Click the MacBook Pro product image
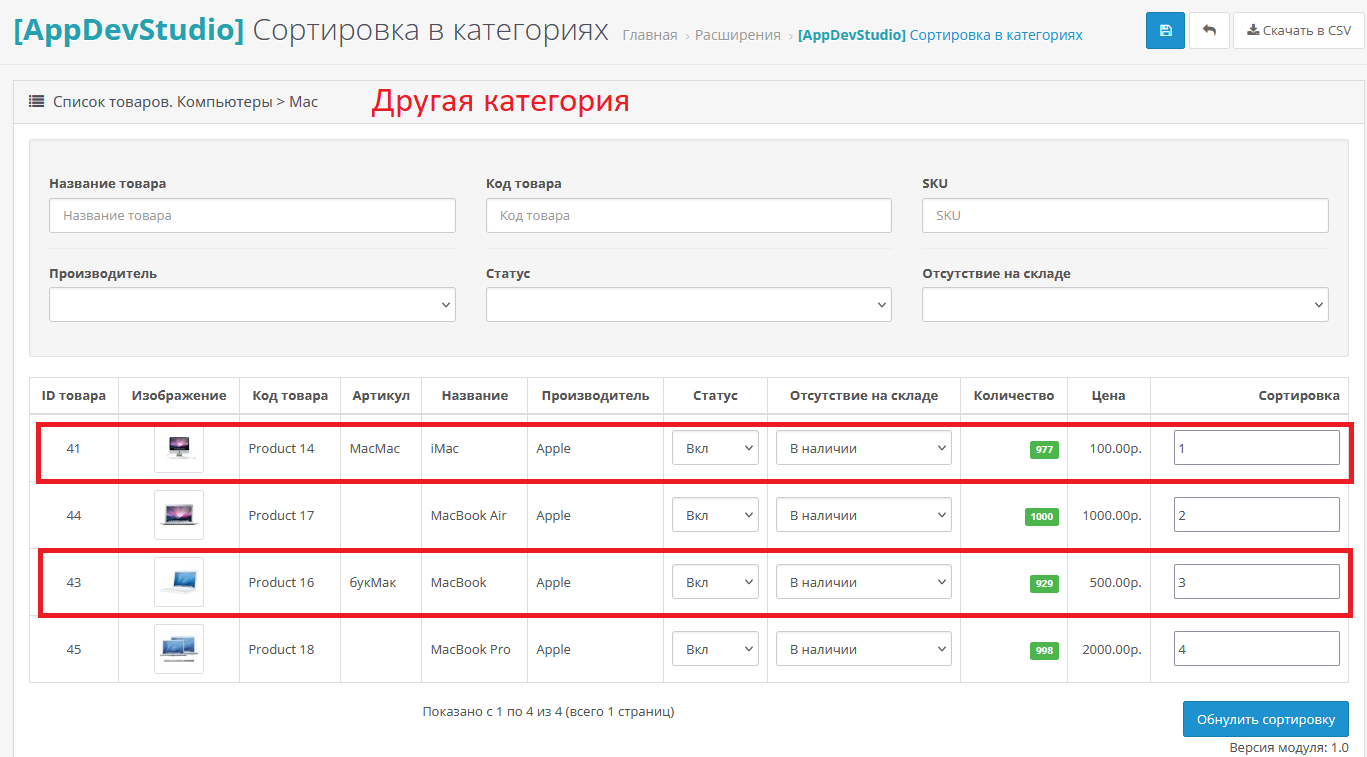The width and height of the screenshot is (1367, 757). click(x=179, y=649)
